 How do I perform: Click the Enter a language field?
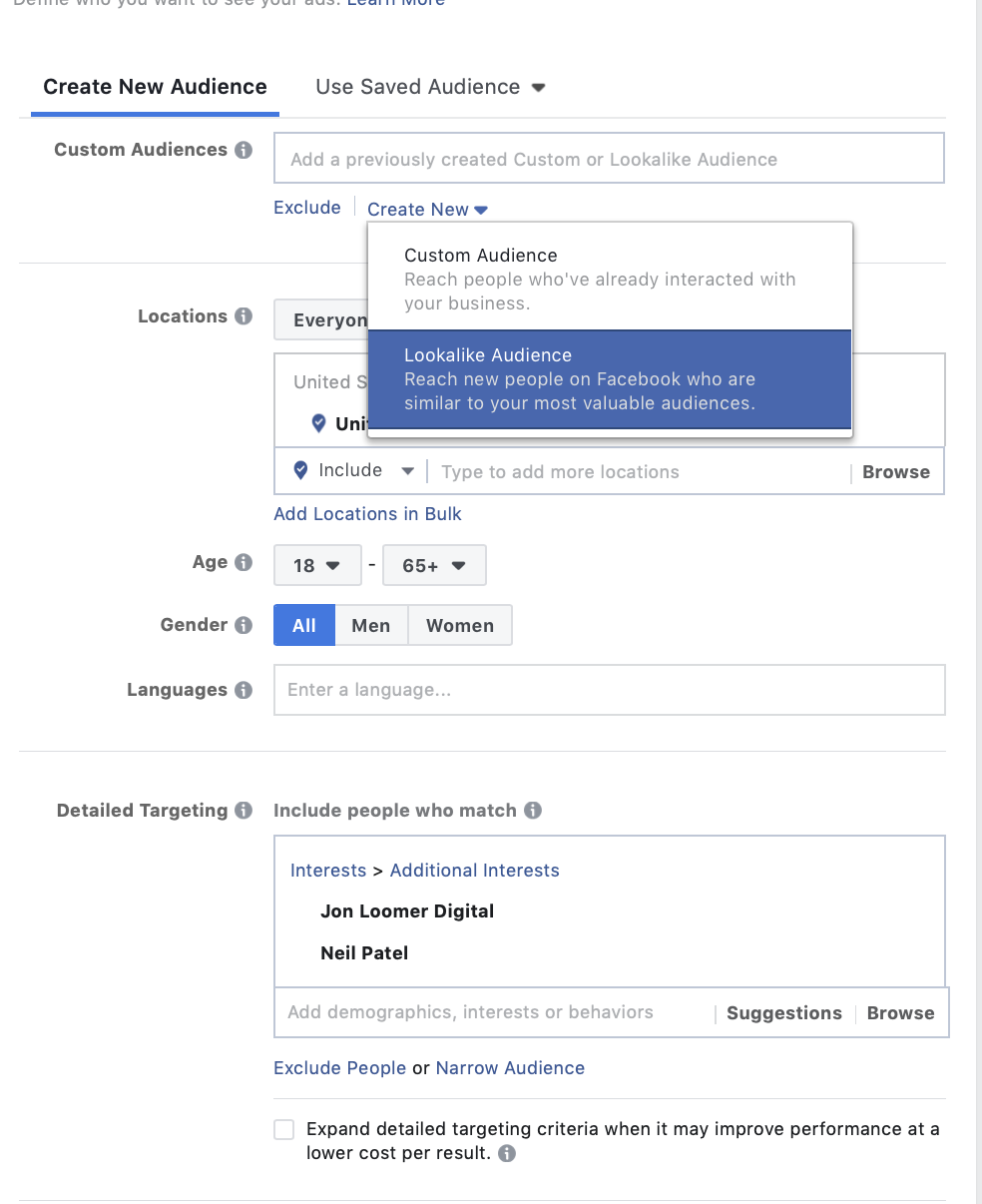pos(609,690)
